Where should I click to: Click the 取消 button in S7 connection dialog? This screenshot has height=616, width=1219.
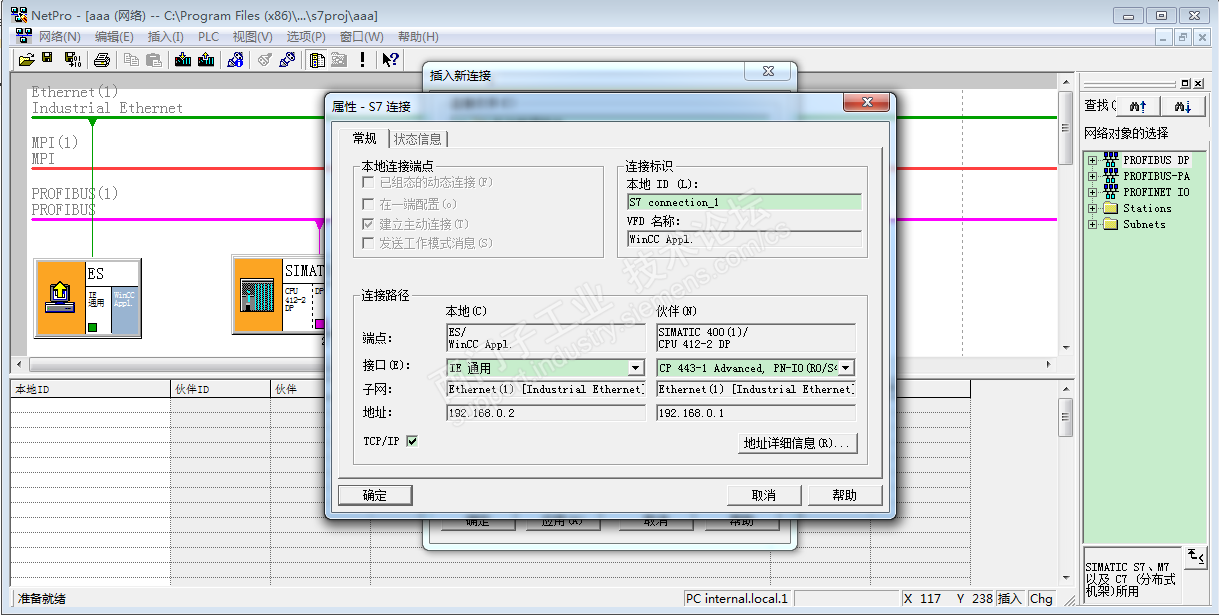tap(764, 495)
